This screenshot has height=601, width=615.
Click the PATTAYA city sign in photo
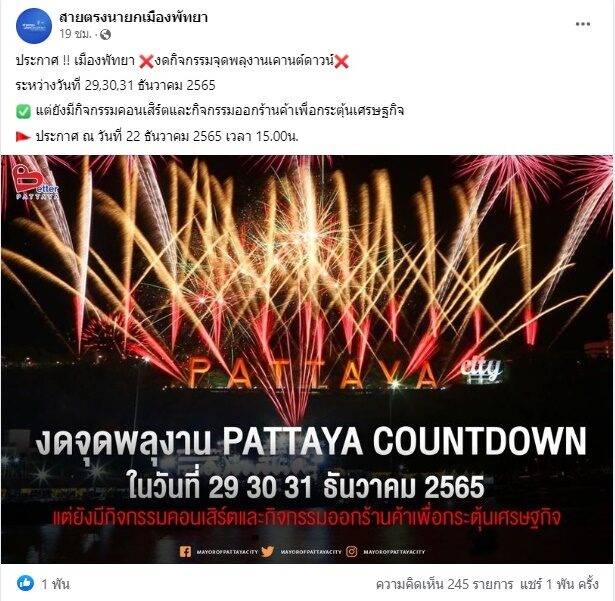(x=345, y=373)
